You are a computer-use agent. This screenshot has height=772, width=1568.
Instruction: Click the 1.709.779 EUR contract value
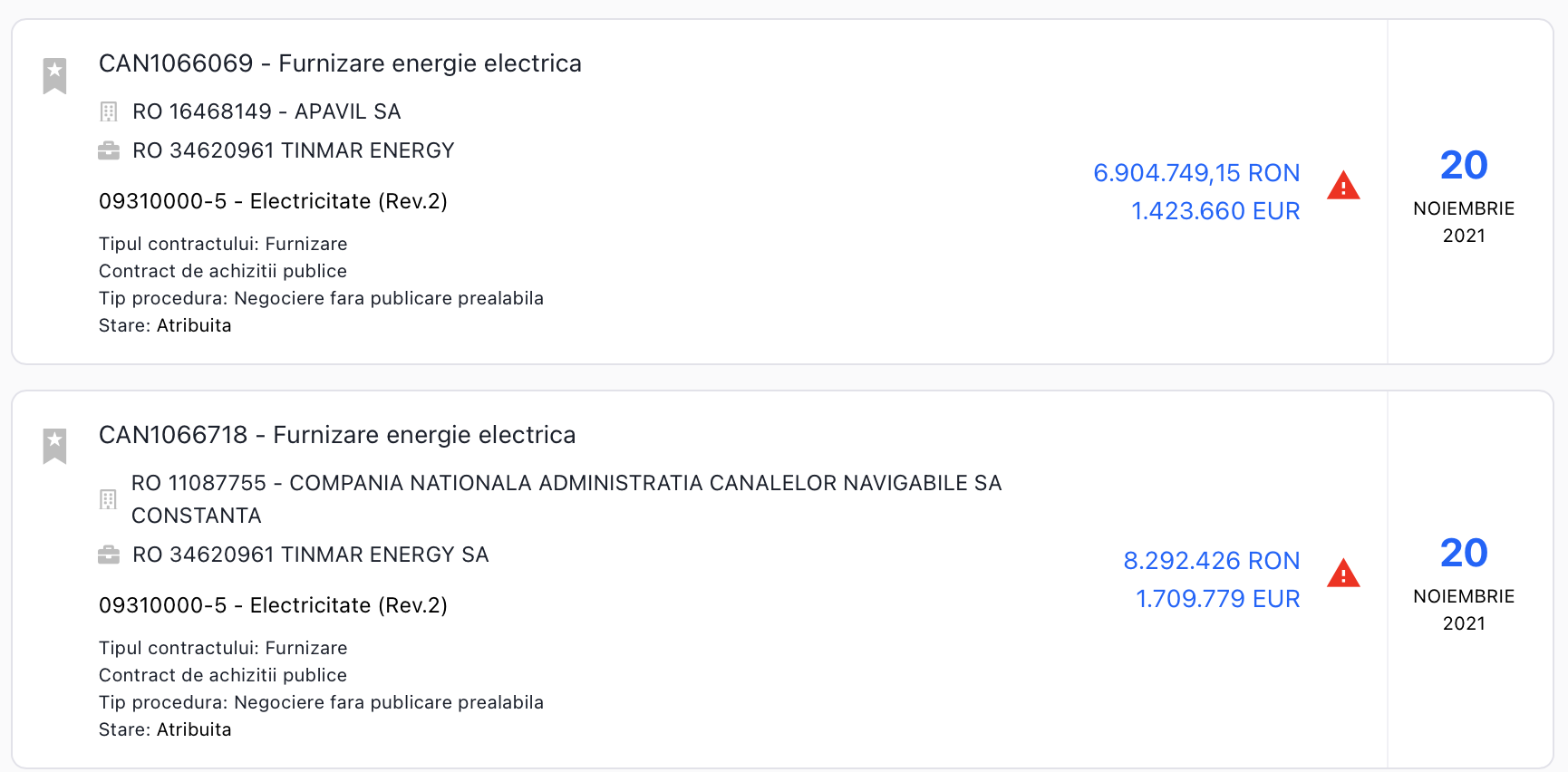[x=1218, y=599]
